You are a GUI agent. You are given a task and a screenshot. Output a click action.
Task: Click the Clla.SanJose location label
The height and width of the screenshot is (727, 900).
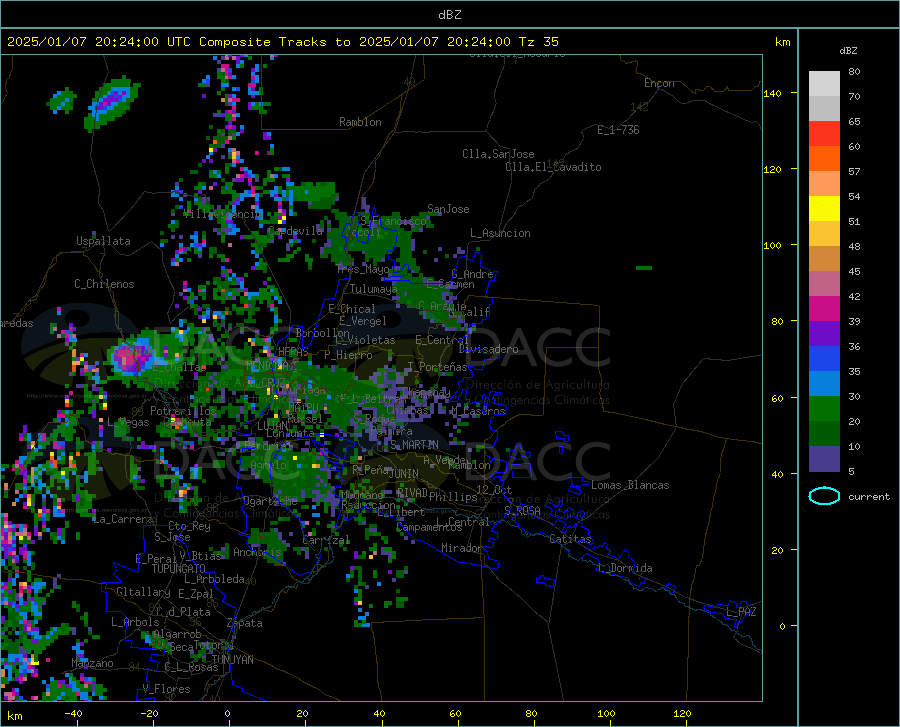point(498,154)
